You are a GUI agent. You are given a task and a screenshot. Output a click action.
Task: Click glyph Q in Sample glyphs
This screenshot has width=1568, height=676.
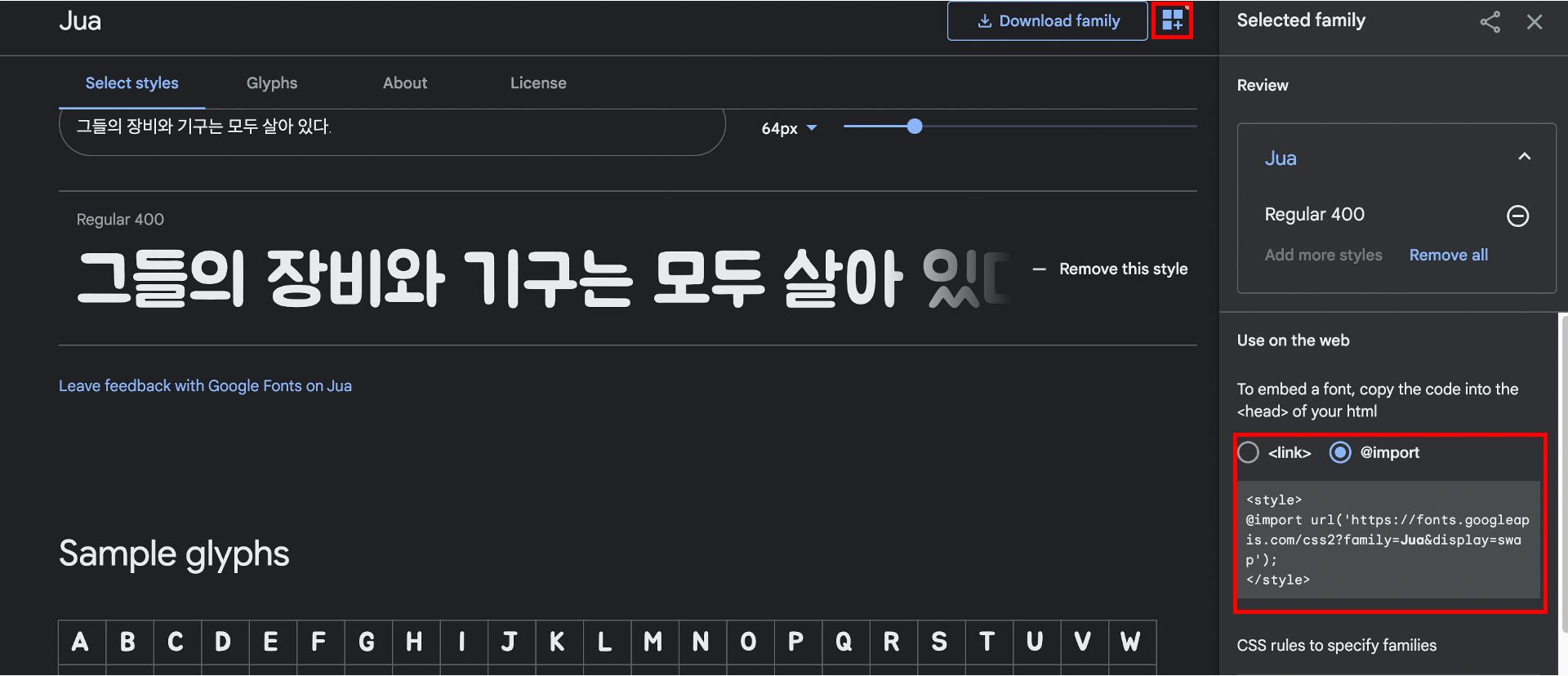(x=844, y=642)
